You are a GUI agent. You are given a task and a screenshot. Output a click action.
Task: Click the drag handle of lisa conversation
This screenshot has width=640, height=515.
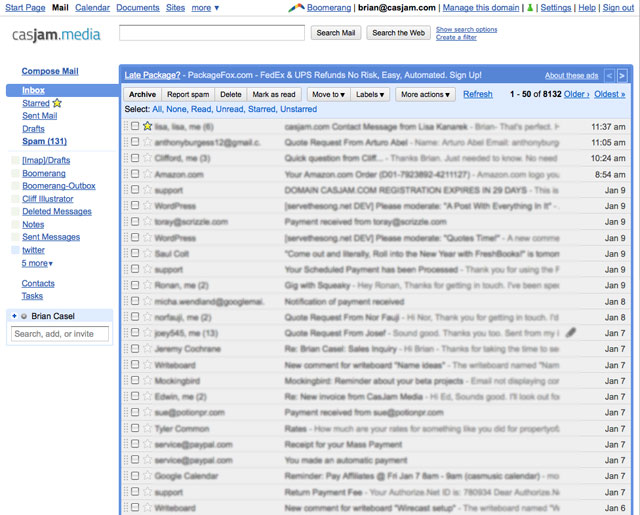point(126,126)
